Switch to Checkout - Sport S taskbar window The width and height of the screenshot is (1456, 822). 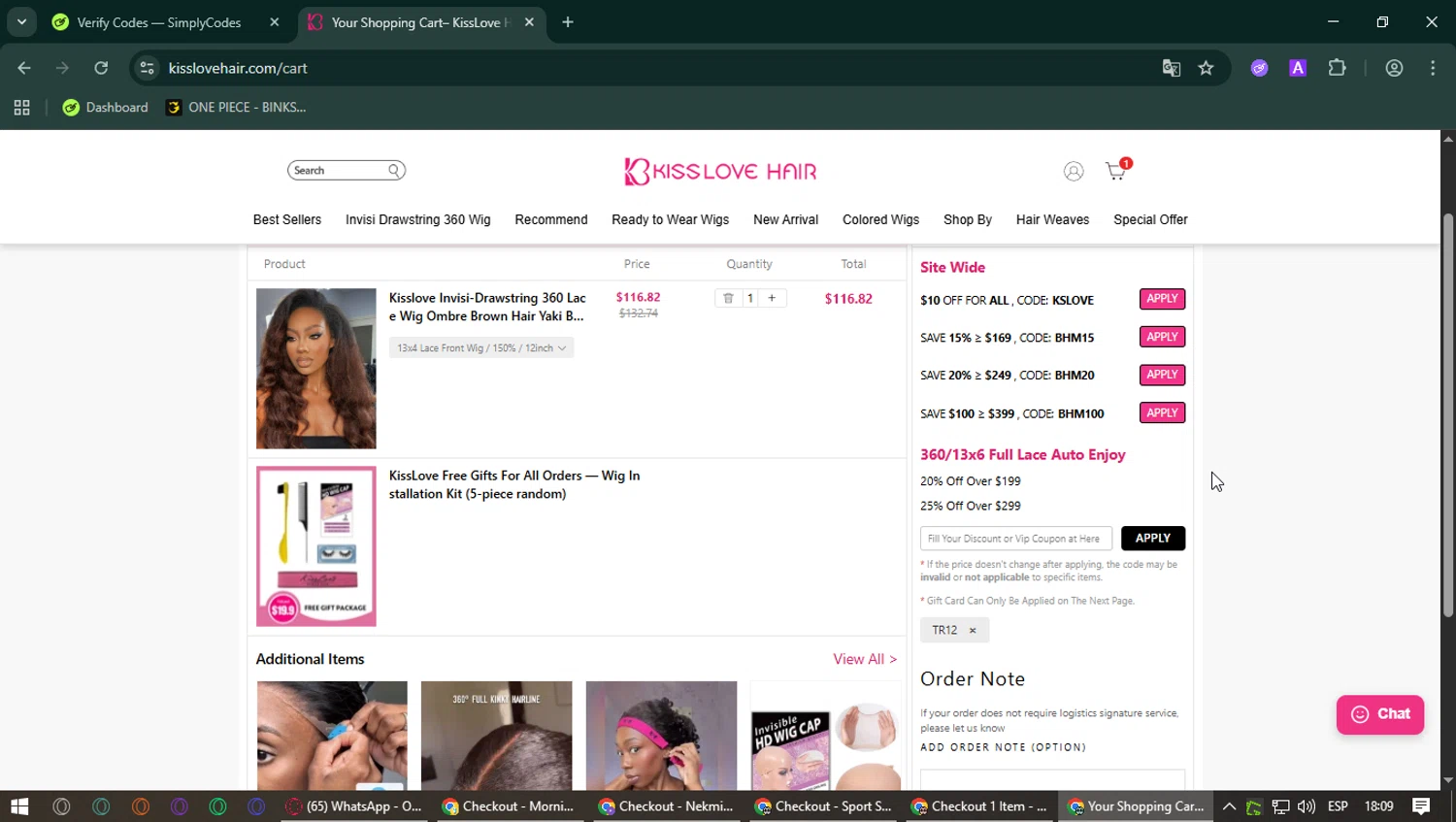point(823,806)
